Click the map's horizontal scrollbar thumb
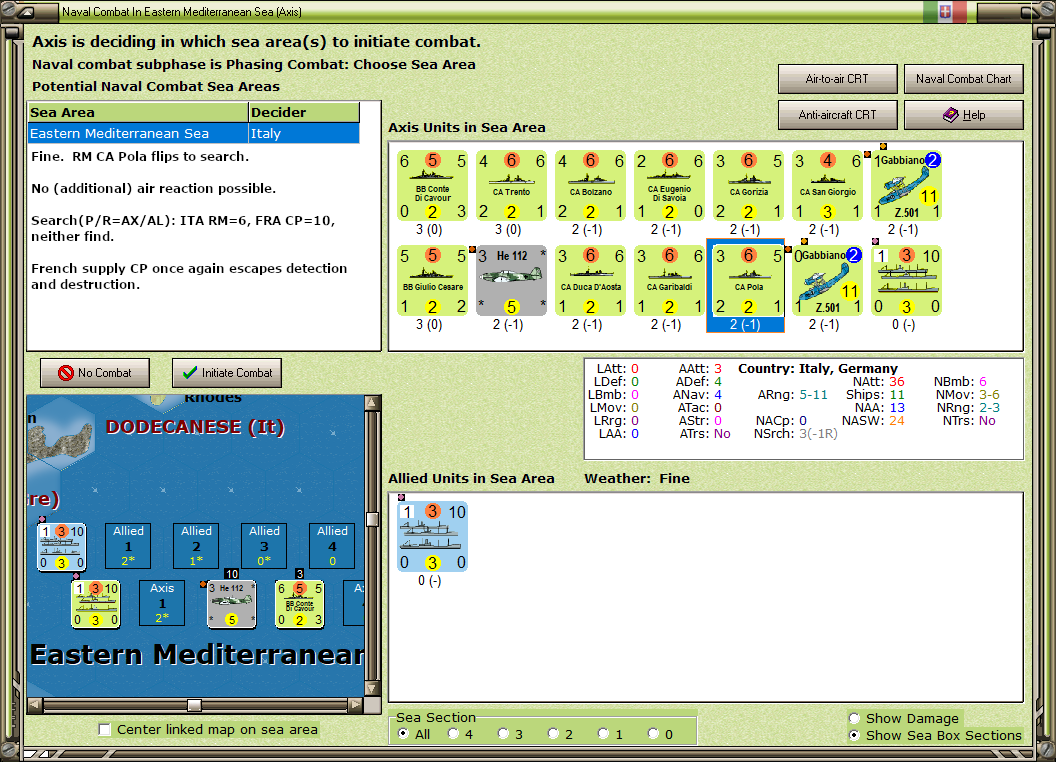The image size is (1056, 762). [194, 705]
